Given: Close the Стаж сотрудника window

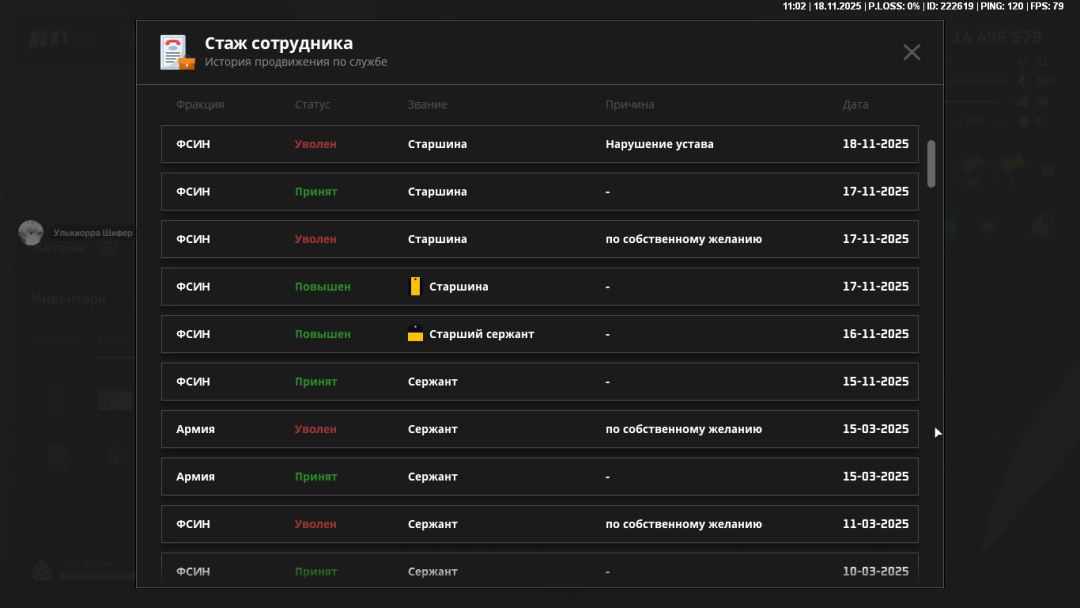Looking at the screenshot, I should pos(911,52).
